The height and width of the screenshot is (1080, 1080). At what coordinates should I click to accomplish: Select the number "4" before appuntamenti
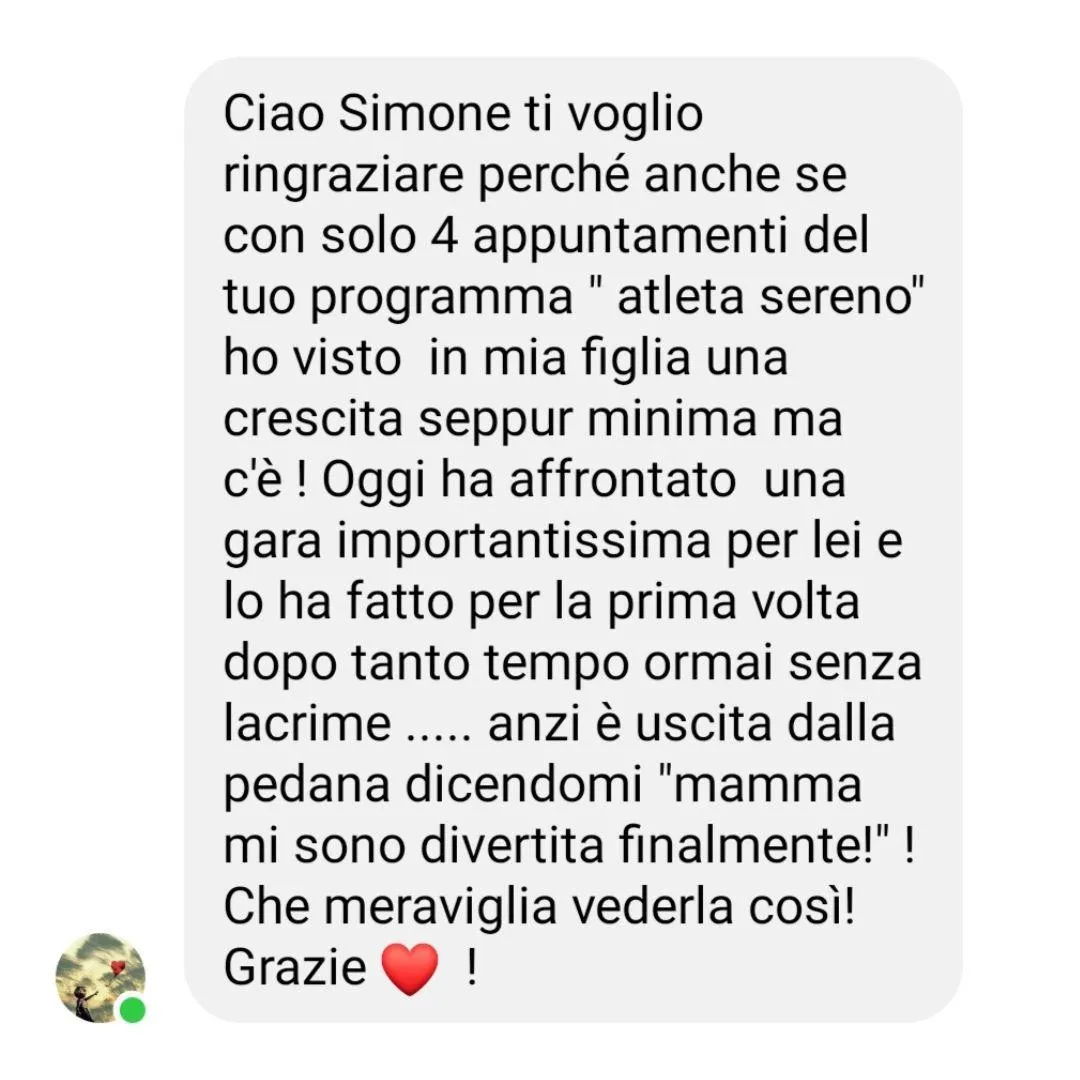[445, 236]
